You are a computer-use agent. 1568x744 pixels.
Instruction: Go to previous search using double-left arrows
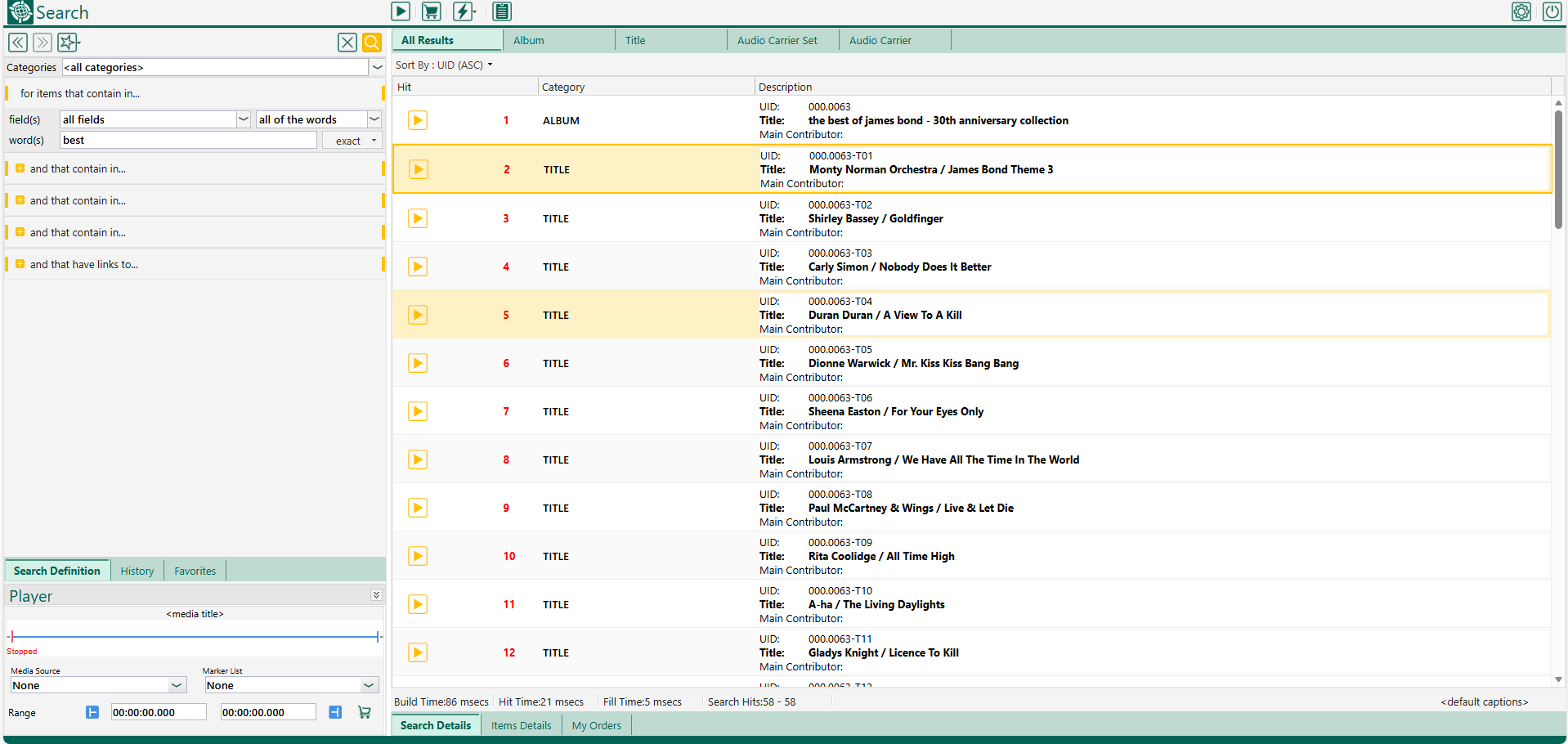(18, 43)
